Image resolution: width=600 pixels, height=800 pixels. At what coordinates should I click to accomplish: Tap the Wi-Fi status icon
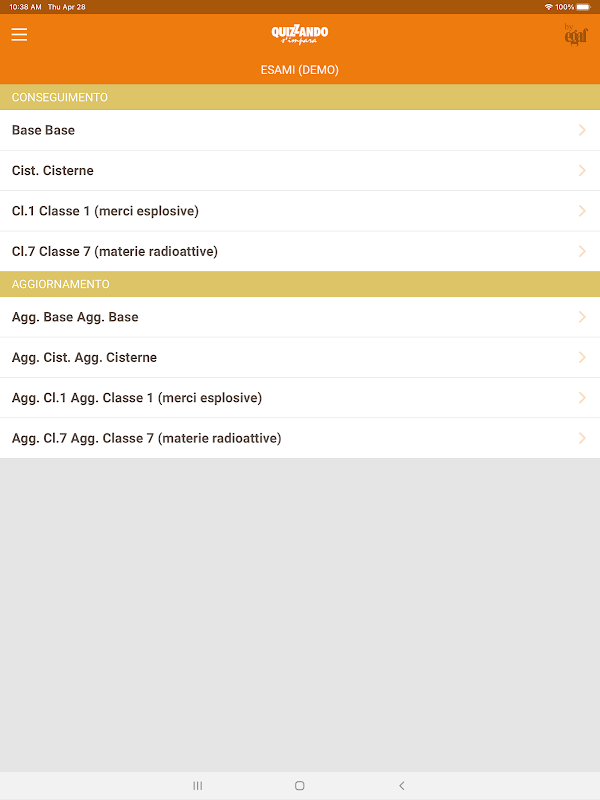[548, 6]
